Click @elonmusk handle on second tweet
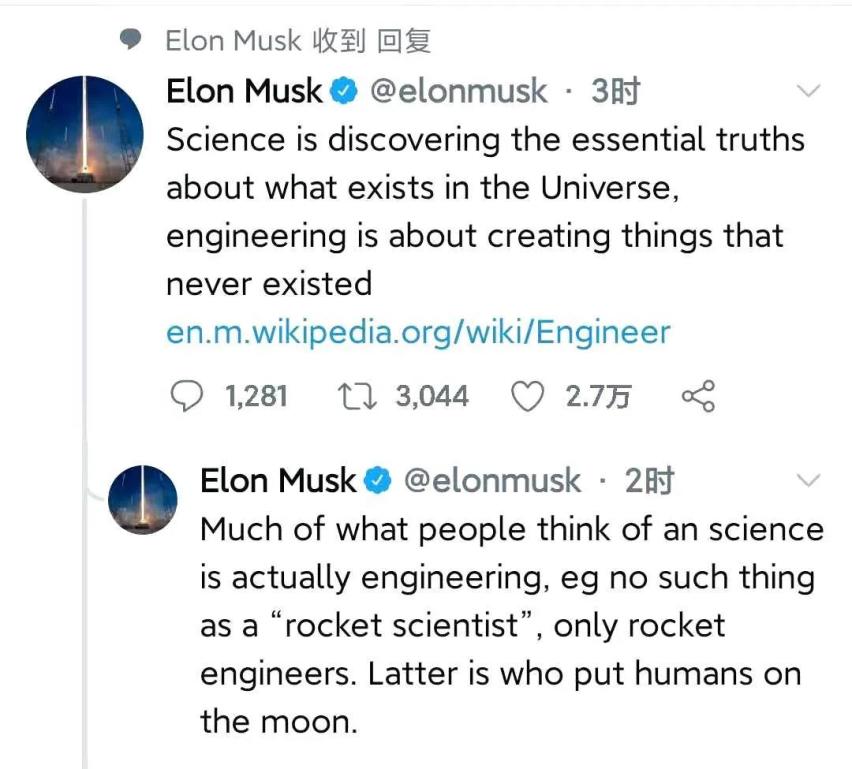This screenshot has width=852, height=769. [492, 480]
